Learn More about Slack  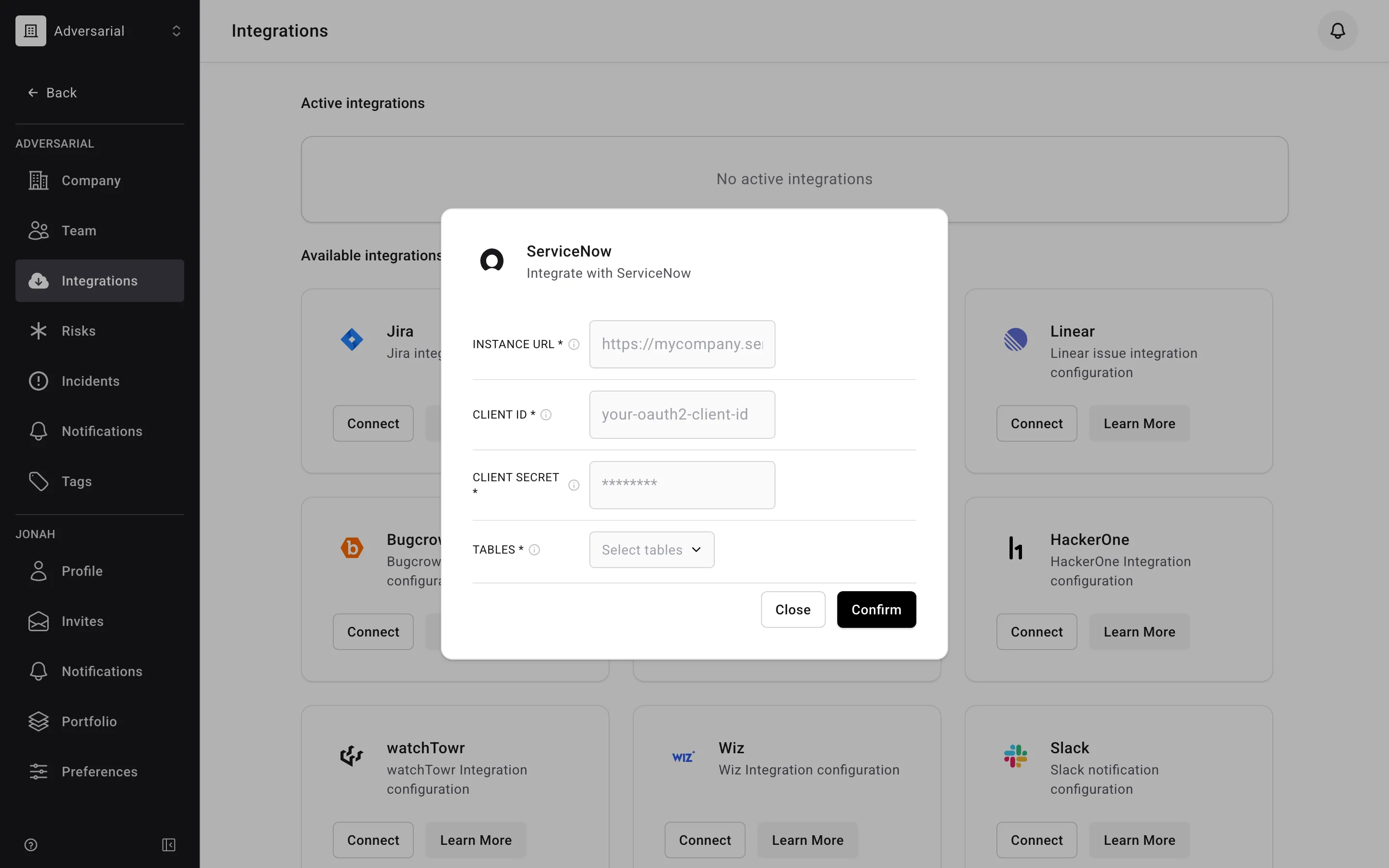[x=1139, y=840]
